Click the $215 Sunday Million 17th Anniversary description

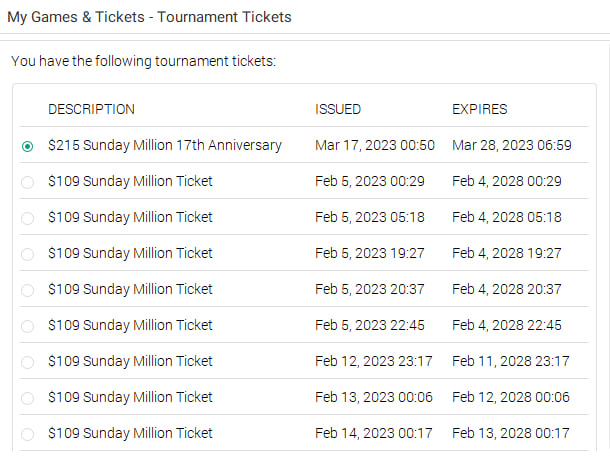(x=165, y=145)
